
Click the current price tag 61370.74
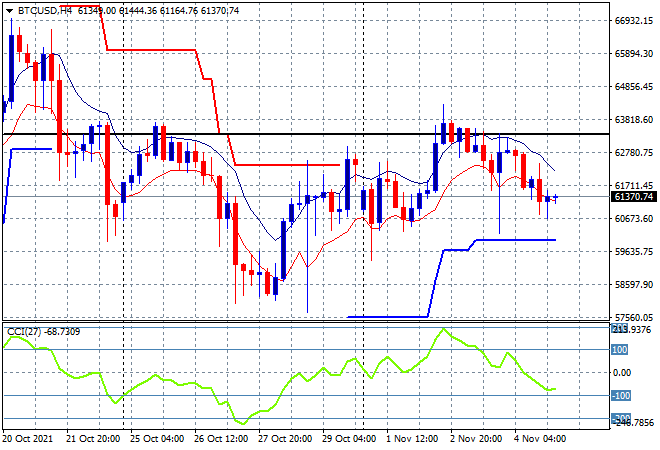click(631, 197)
